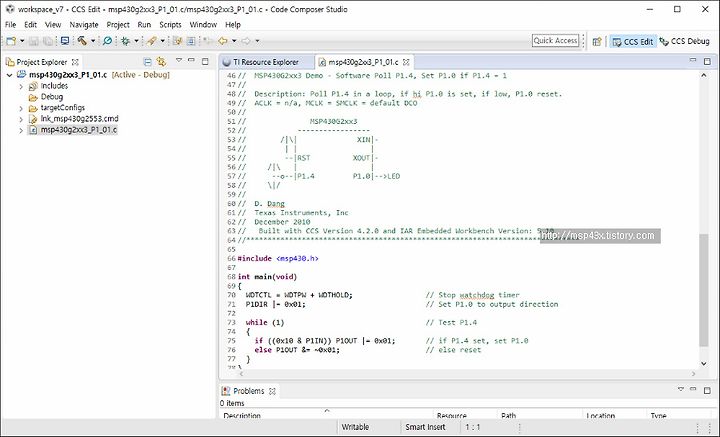
Task: Switch to the CCS Debug perspective
Action: pos(685,41)
